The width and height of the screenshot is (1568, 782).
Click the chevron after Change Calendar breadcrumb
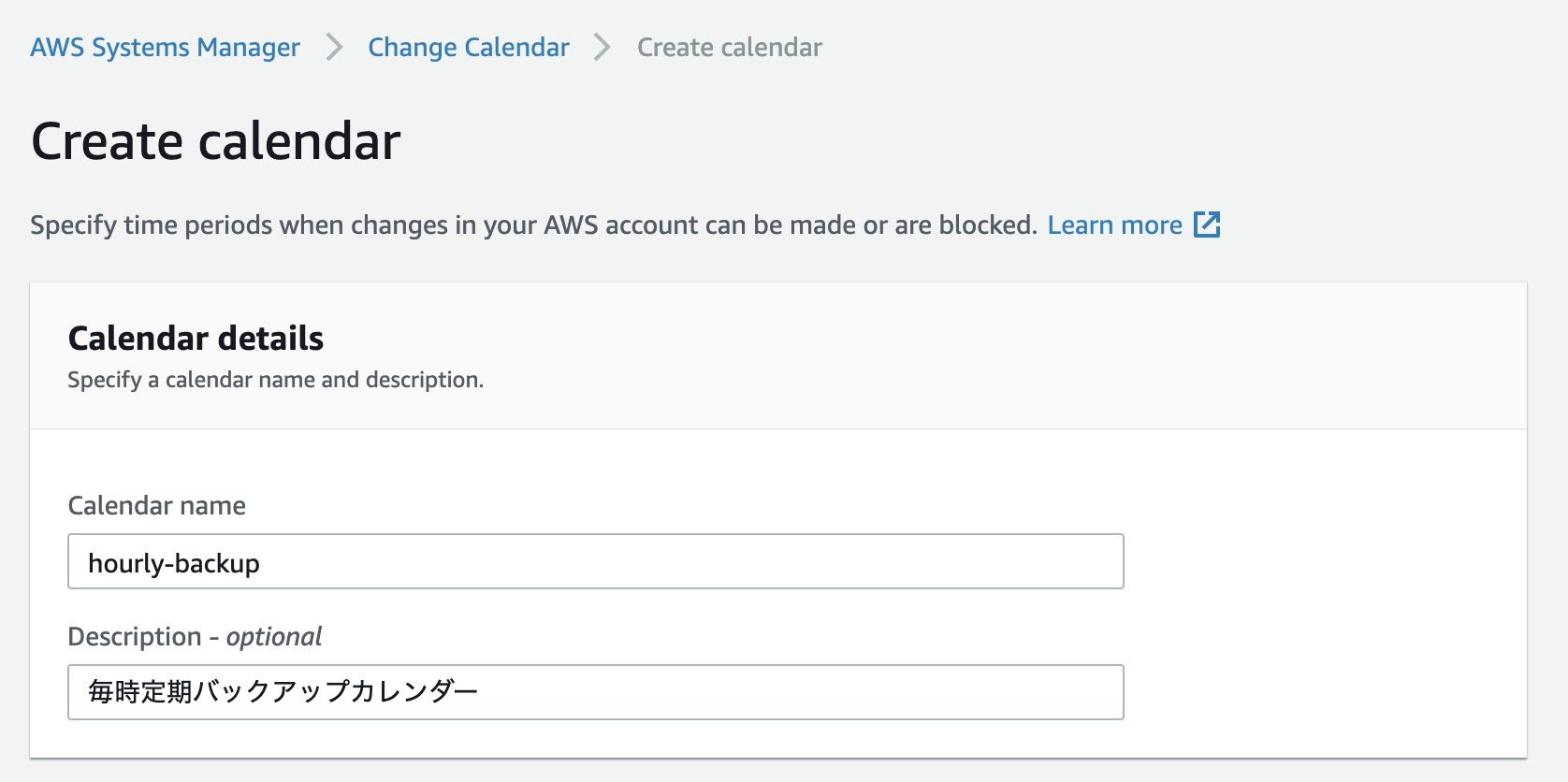[602, 47]
